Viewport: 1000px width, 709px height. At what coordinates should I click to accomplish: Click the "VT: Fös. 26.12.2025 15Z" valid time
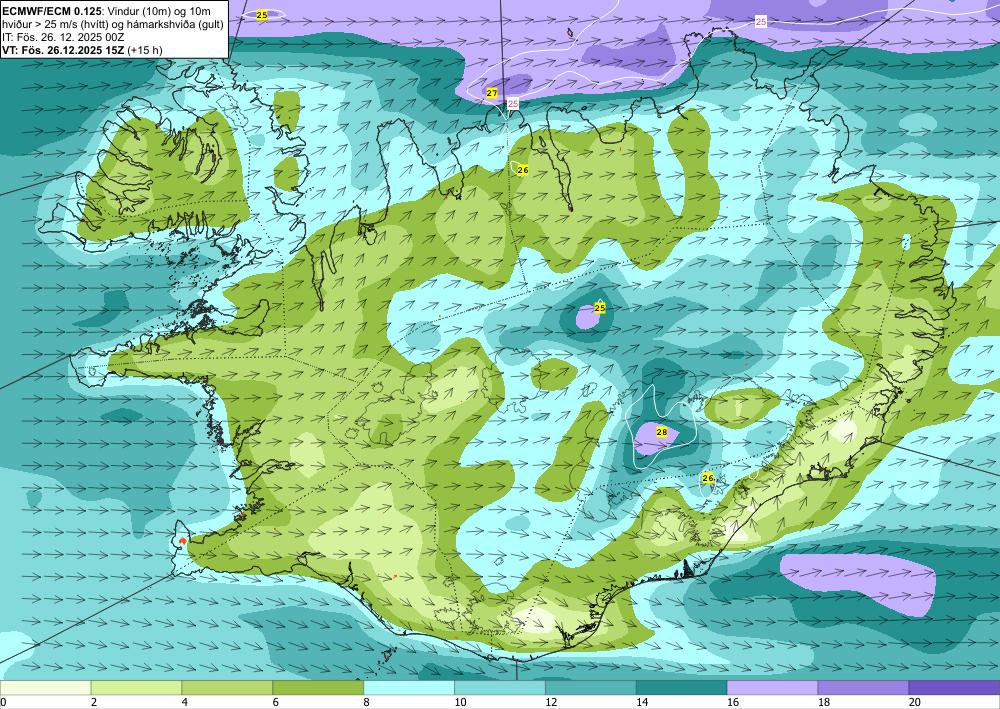[x=64, y=50]
